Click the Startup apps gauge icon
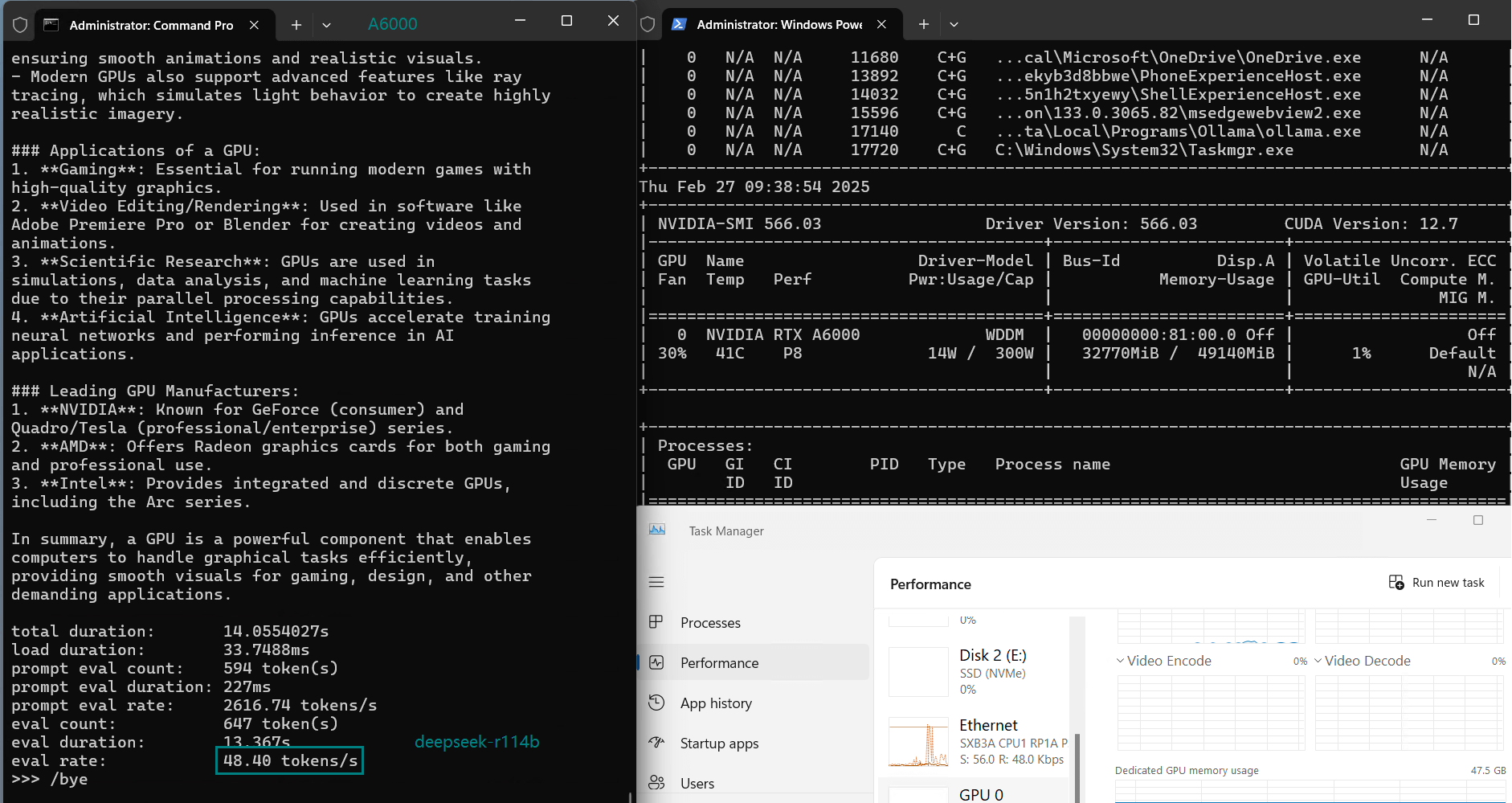The width and height of the screenshot is (1512, 803). coord(656,742)
